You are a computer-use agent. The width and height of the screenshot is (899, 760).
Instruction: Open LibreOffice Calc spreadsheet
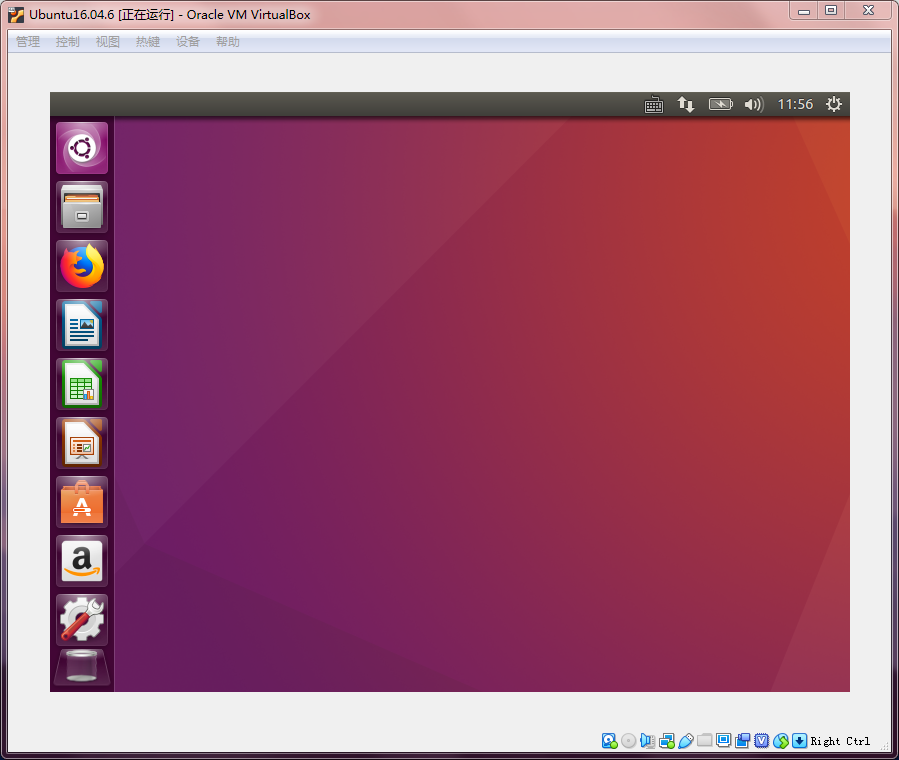point(82,384)
